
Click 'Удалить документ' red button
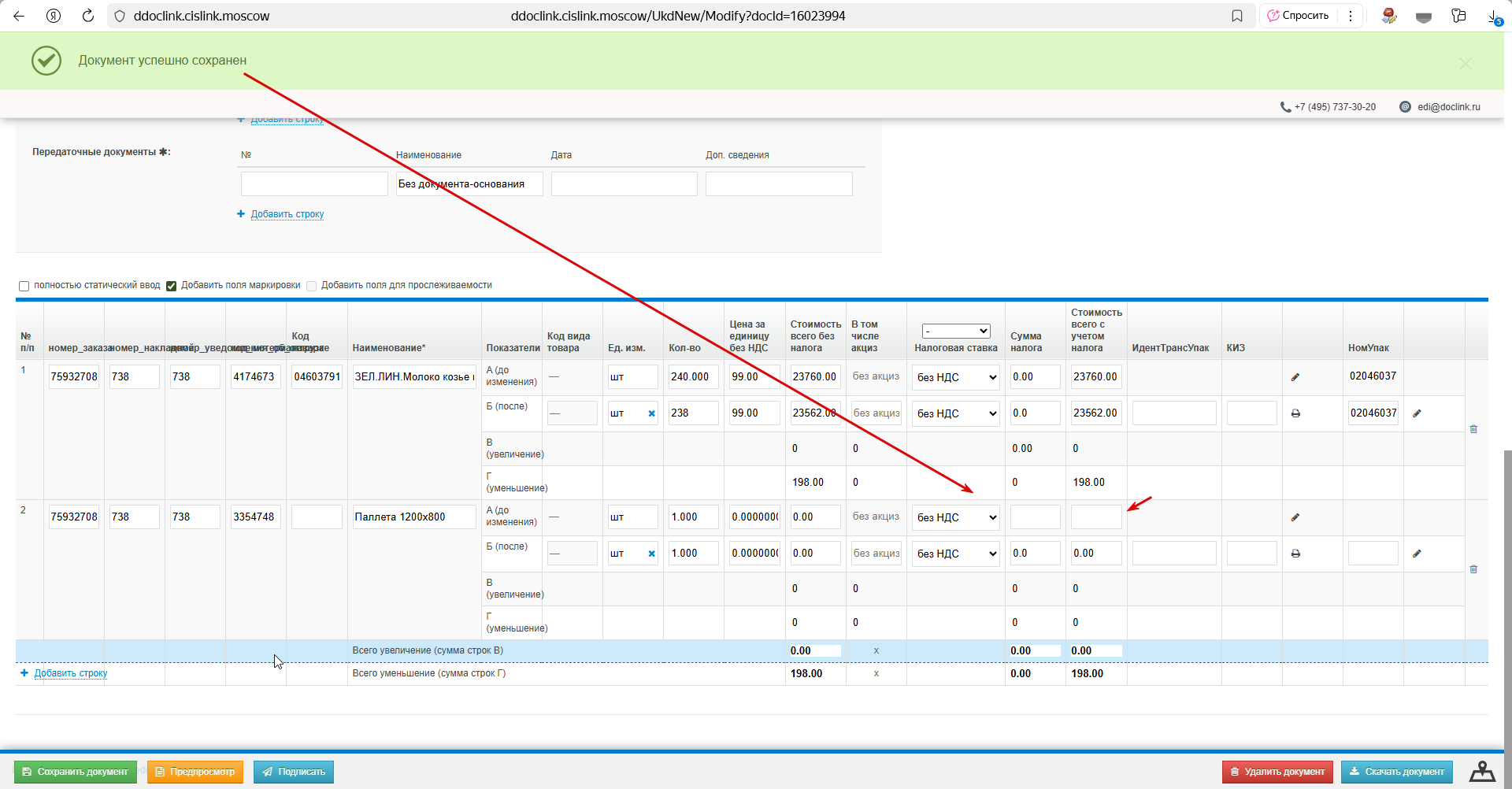click(x=1277, y=772)
